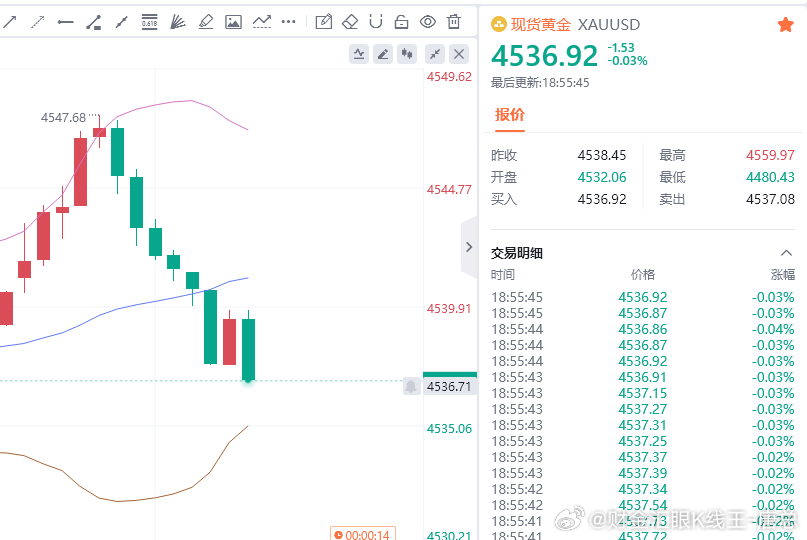Click the 4535.06 price axis label
The width and height of the screenshot is (807, 540).
[449, 429]
